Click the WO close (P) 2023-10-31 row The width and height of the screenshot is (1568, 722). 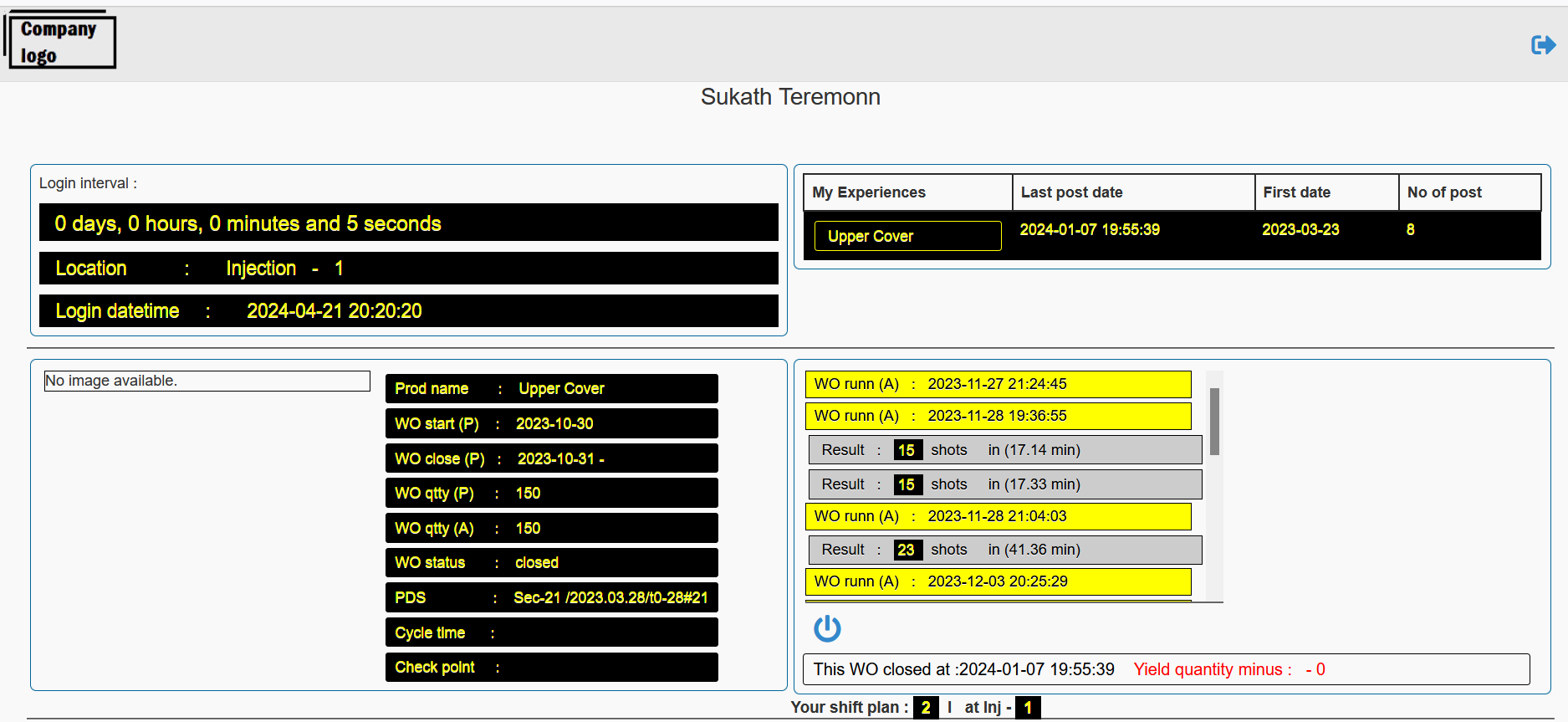point(552,458)
